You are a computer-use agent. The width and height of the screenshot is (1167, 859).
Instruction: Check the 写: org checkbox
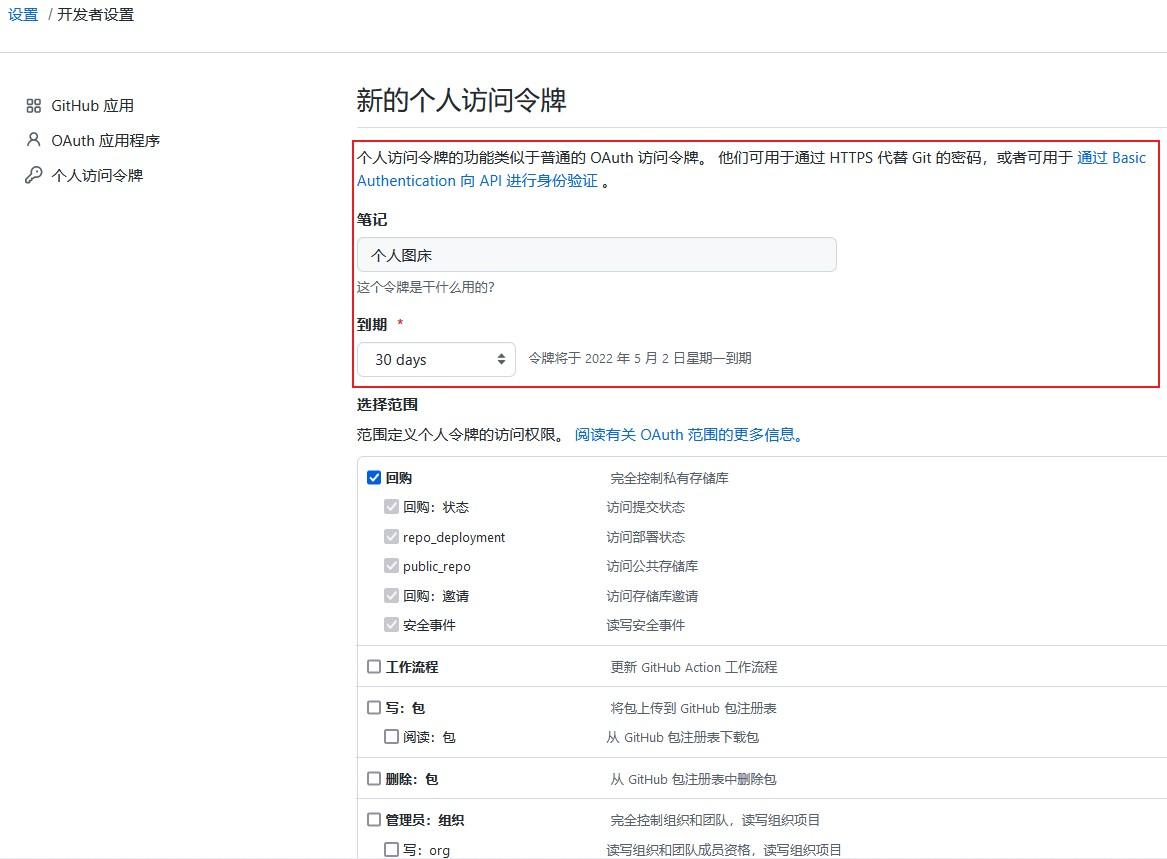(x=391, y=849)
